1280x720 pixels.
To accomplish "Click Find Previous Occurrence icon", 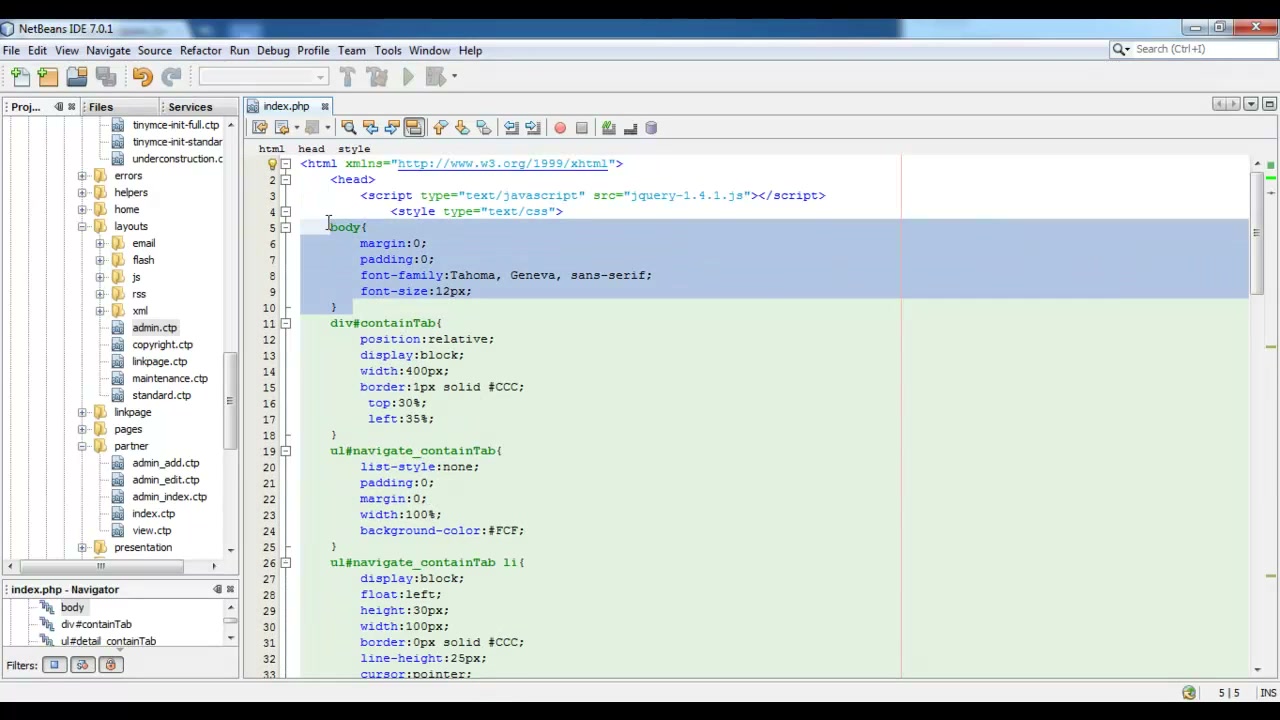I will pos(370,128).
